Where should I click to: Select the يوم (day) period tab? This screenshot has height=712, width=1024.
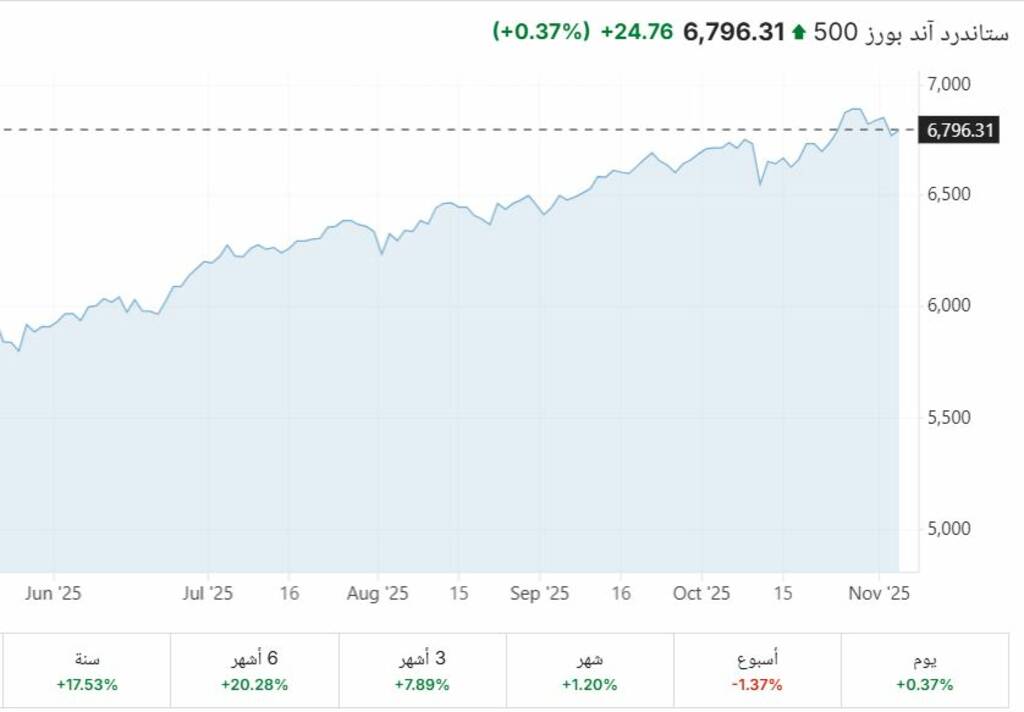925,672
